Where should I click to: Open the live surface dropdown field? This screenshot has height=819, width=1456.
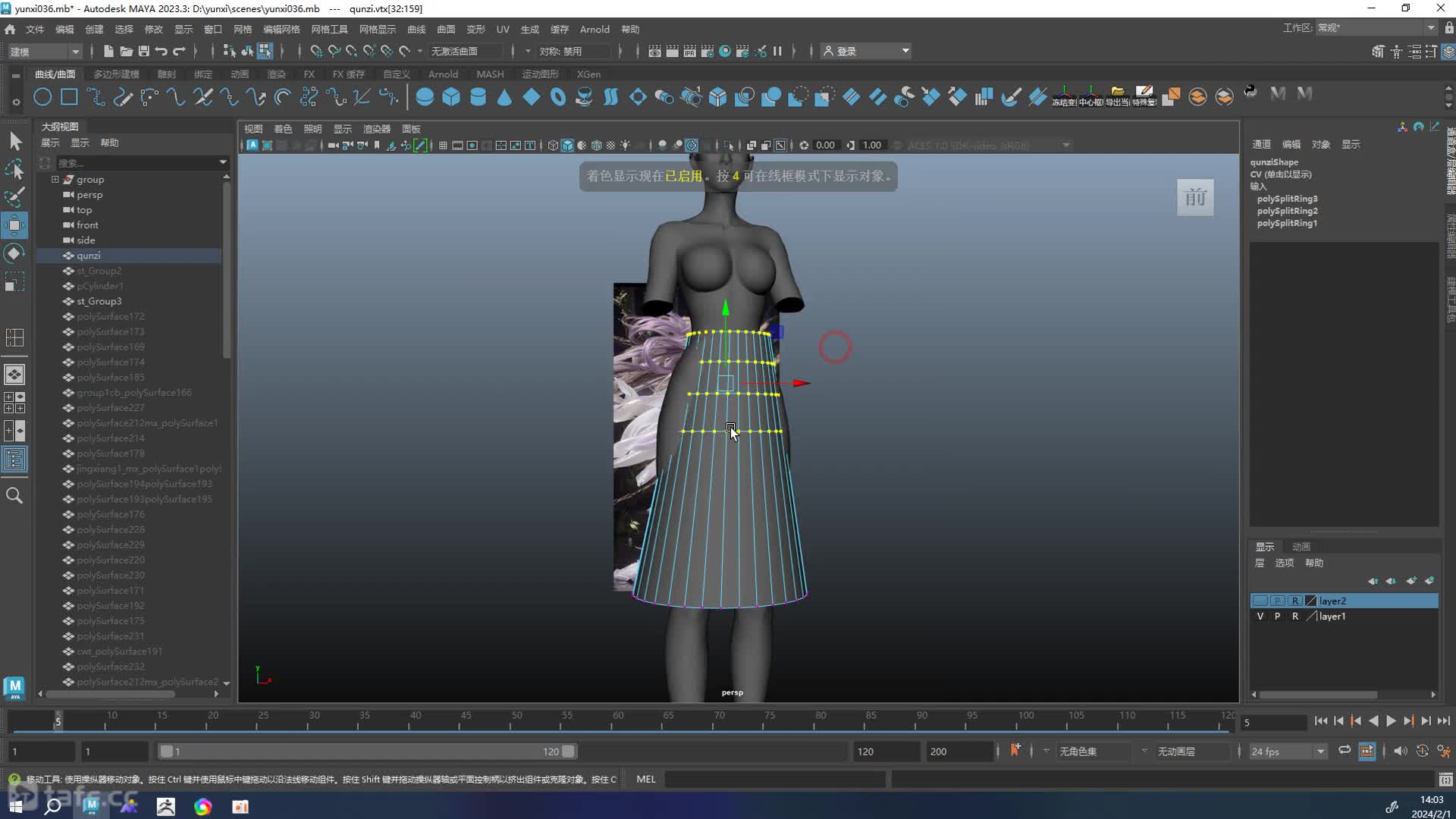point(466,51)
